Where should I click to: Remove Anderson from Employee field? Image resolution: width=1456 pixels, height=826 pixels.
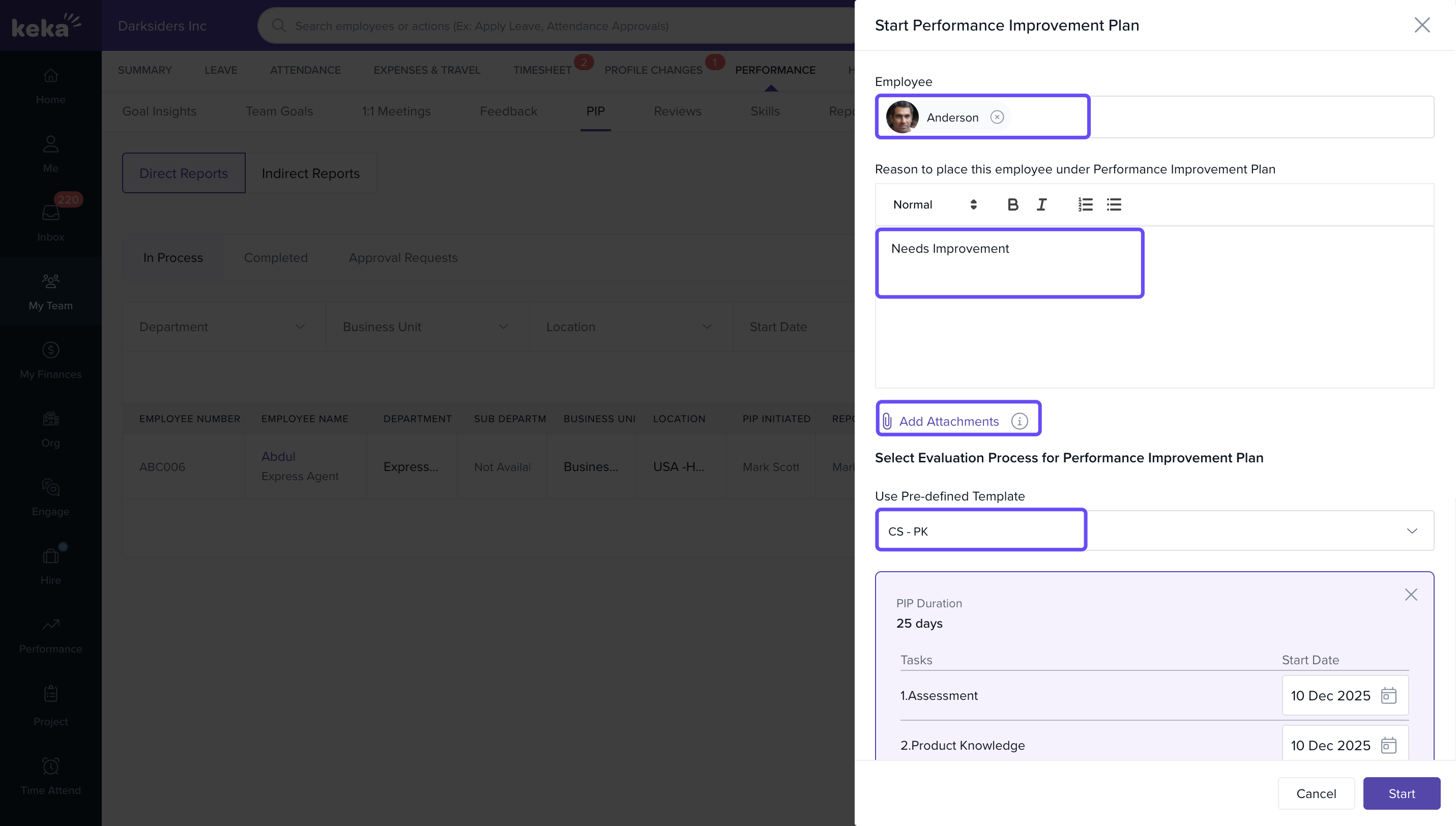(997, 117)
